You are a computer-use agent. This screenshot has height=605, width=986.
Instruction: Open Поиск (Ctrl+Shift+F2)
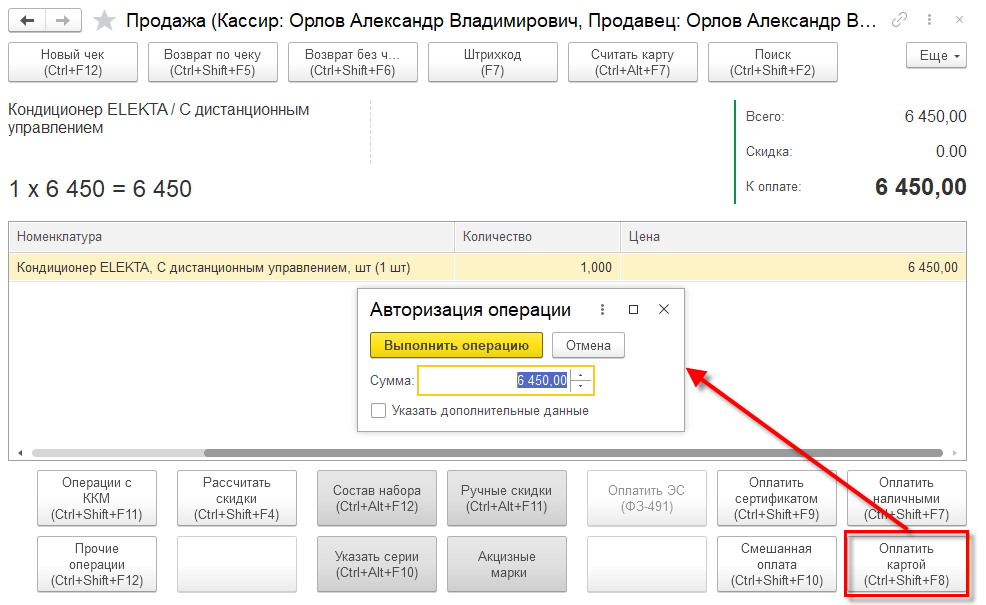pos(773,62)
